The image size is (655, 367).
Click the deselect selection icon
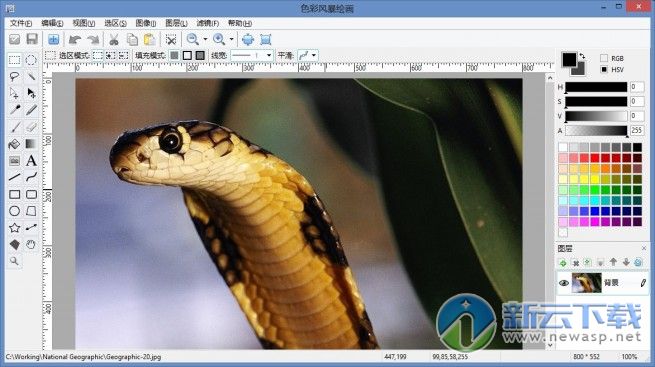[171, 40]
